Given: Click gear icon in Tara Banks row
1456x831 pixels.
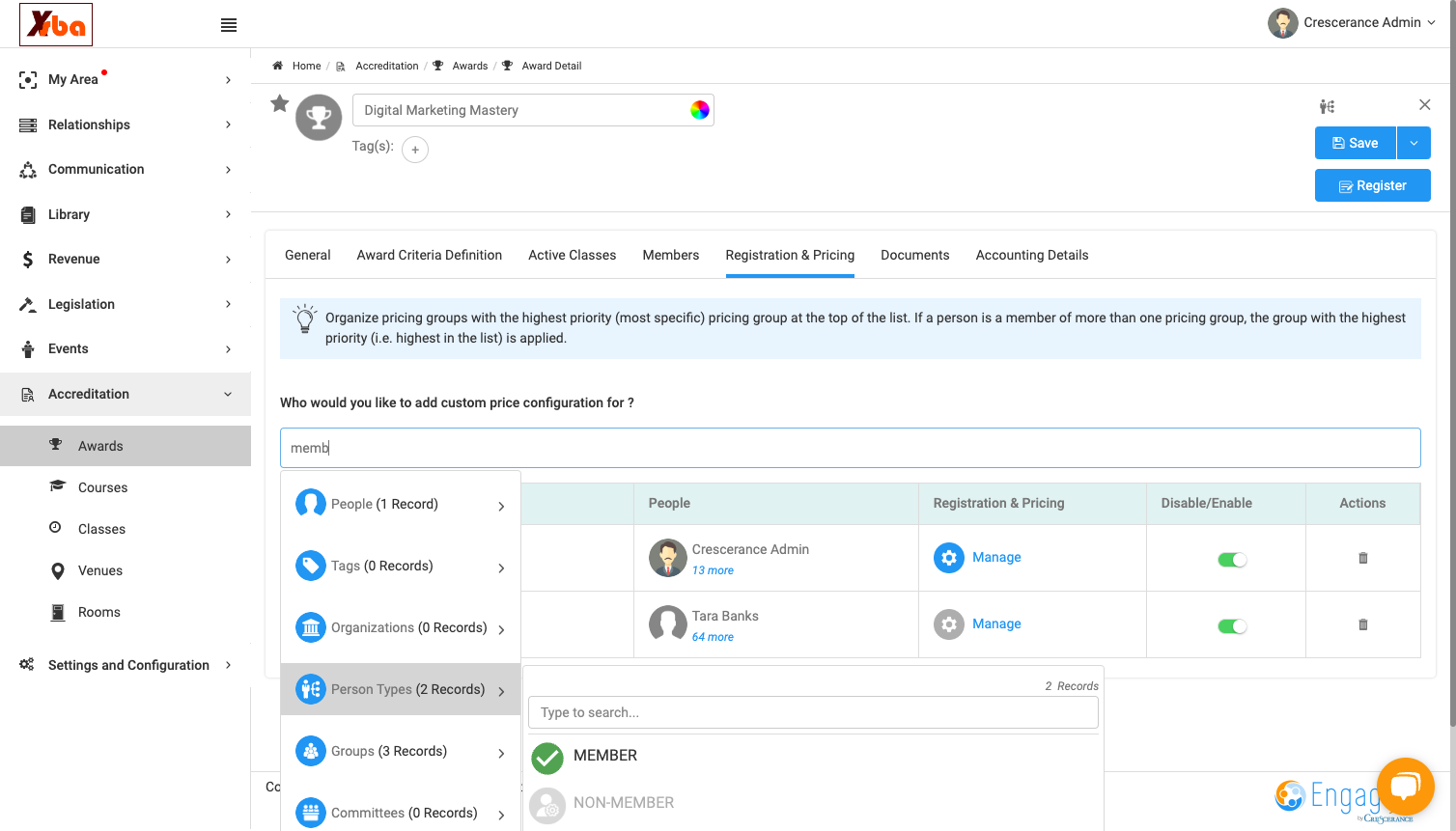Looking at the screenshot, I should click(x=949, y=624).
